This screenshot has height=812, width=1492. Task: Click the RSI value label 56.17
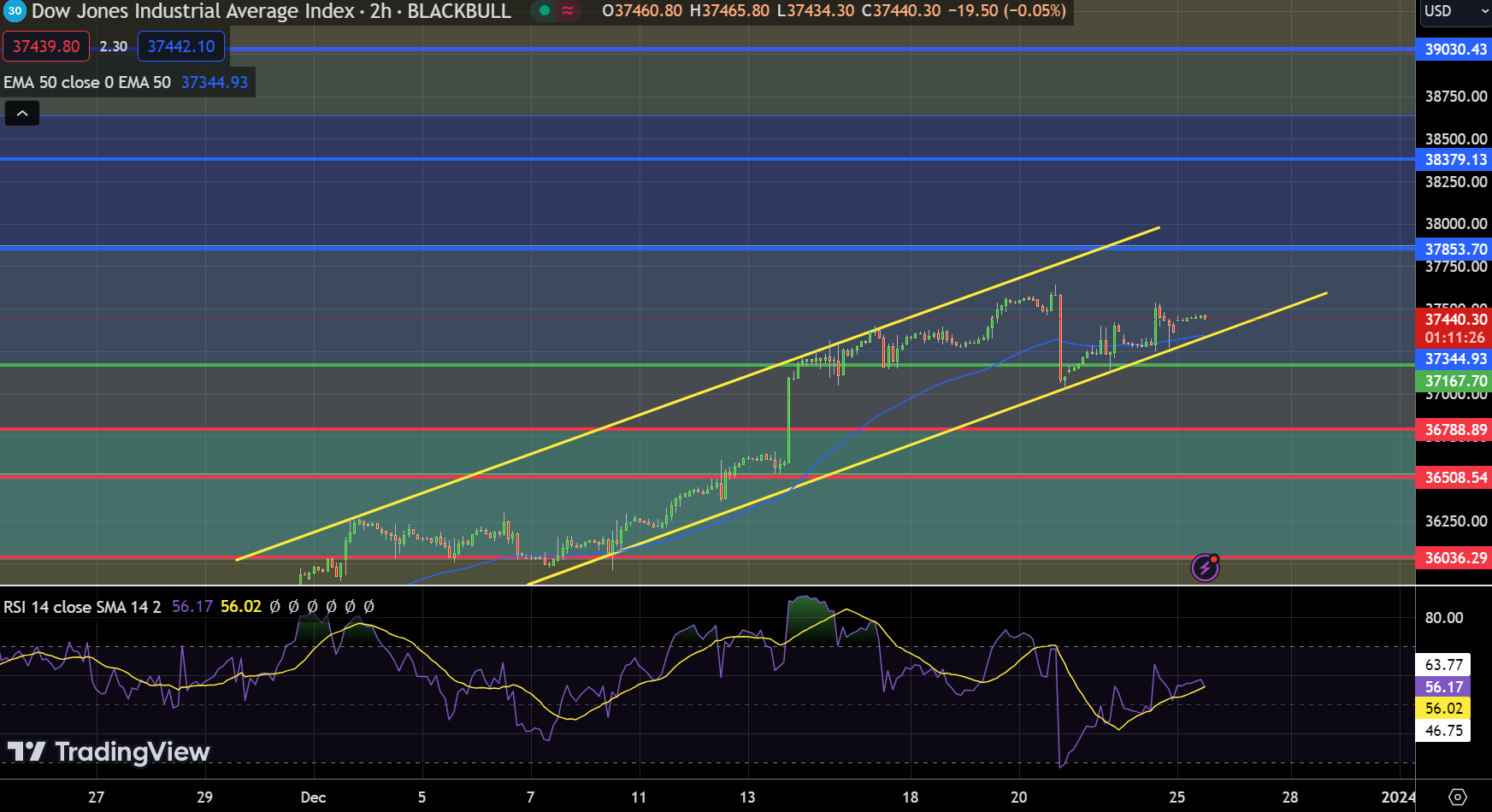click(x=1443, y=687)
